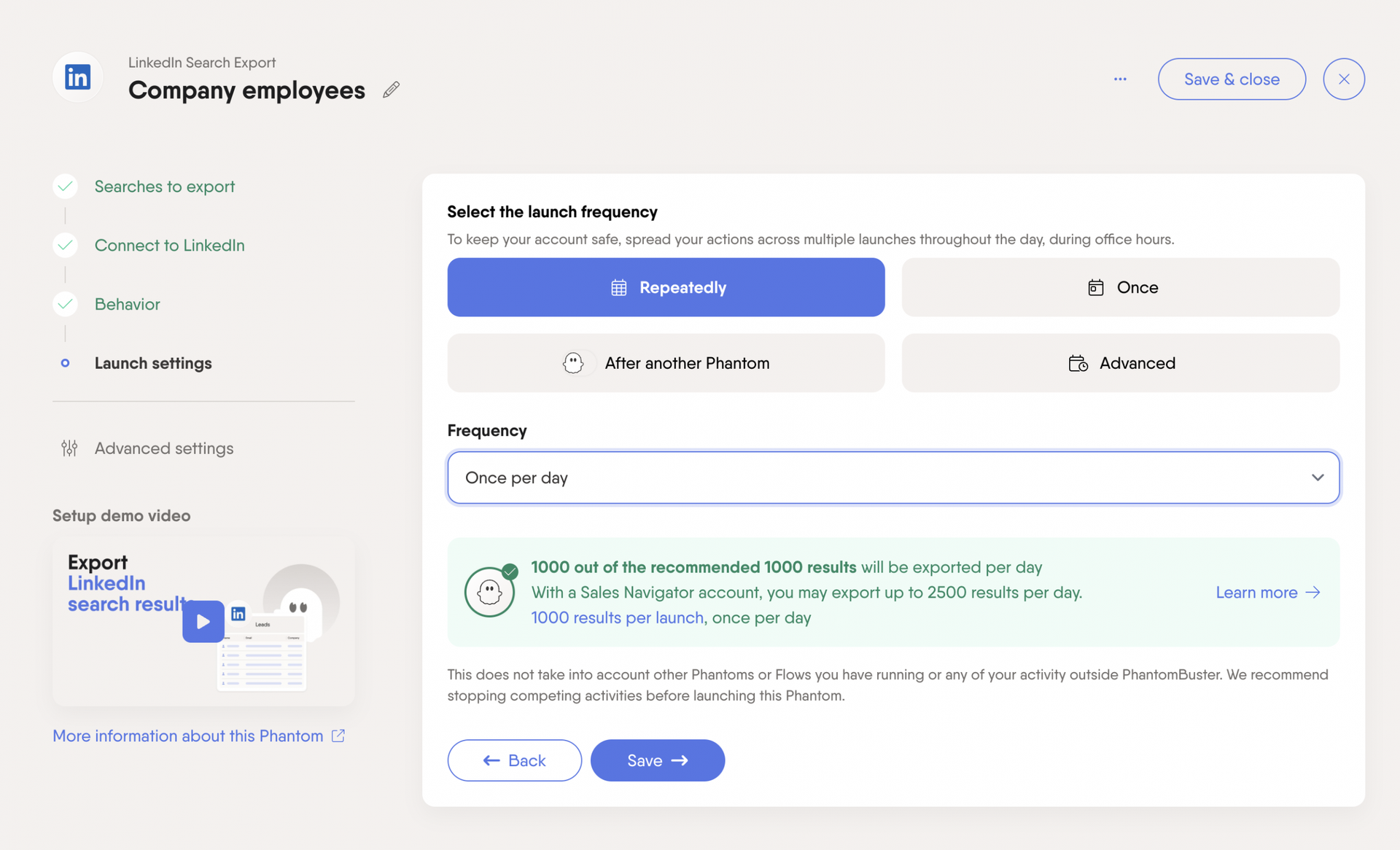Viewport: 1400px width, 850px height.
Task: Click 'Frequency' field label
Action: (487, 431)
